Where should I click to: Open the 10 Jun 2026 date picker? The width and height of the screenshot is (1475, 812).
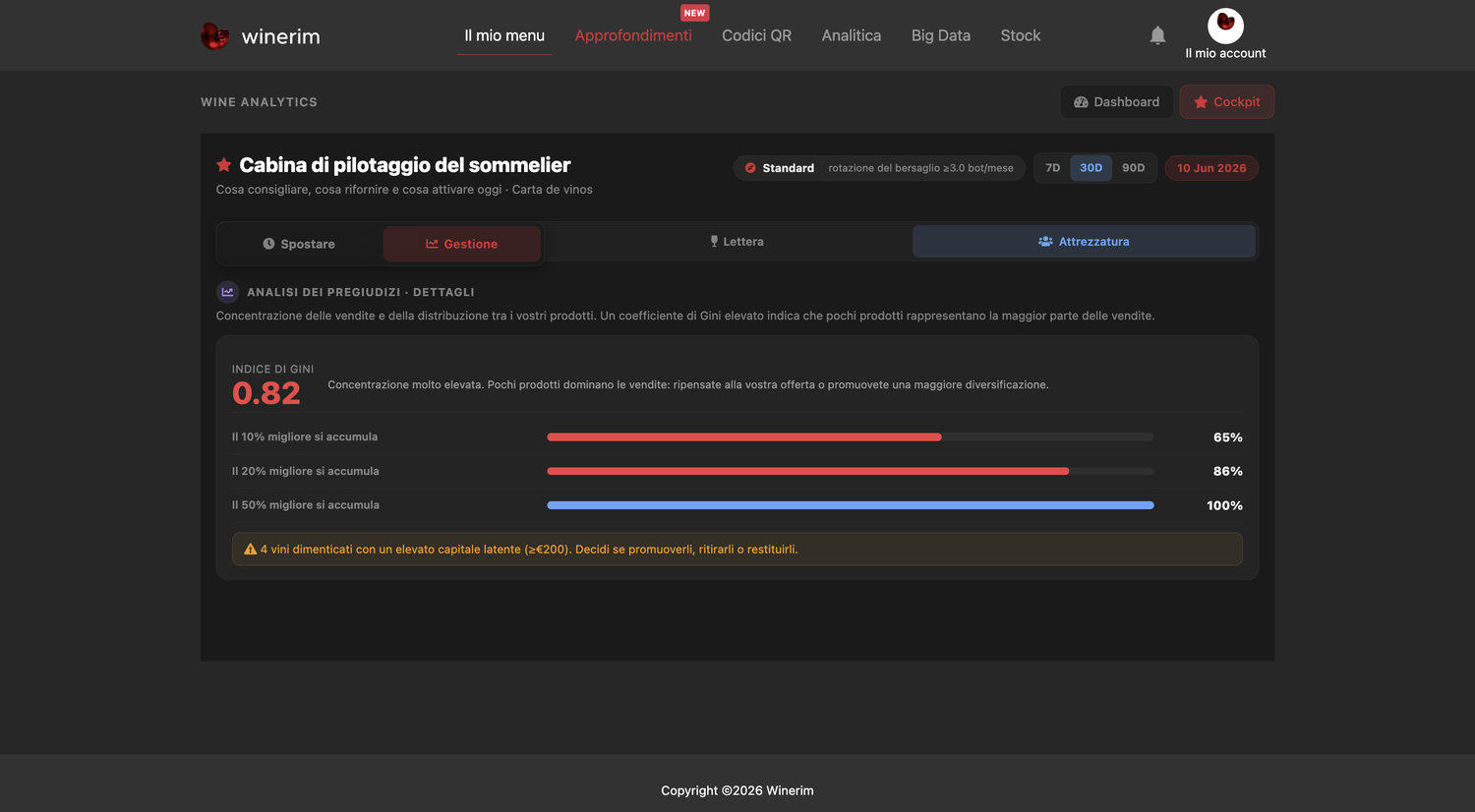pos(1211,168)
